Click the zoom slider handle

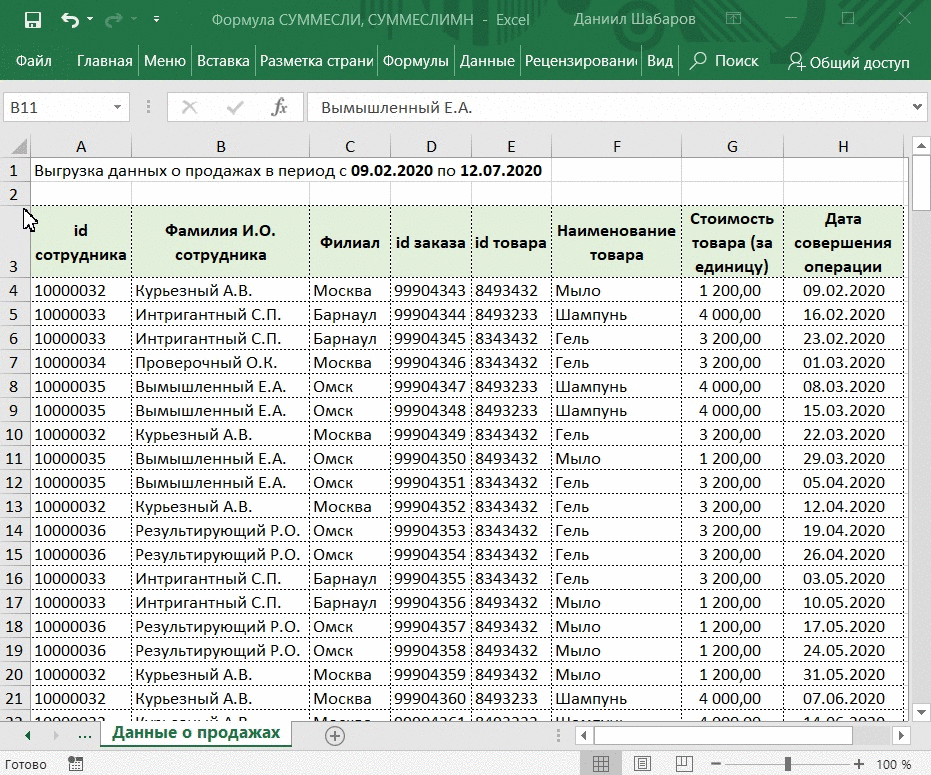click(x=787, y=764)
